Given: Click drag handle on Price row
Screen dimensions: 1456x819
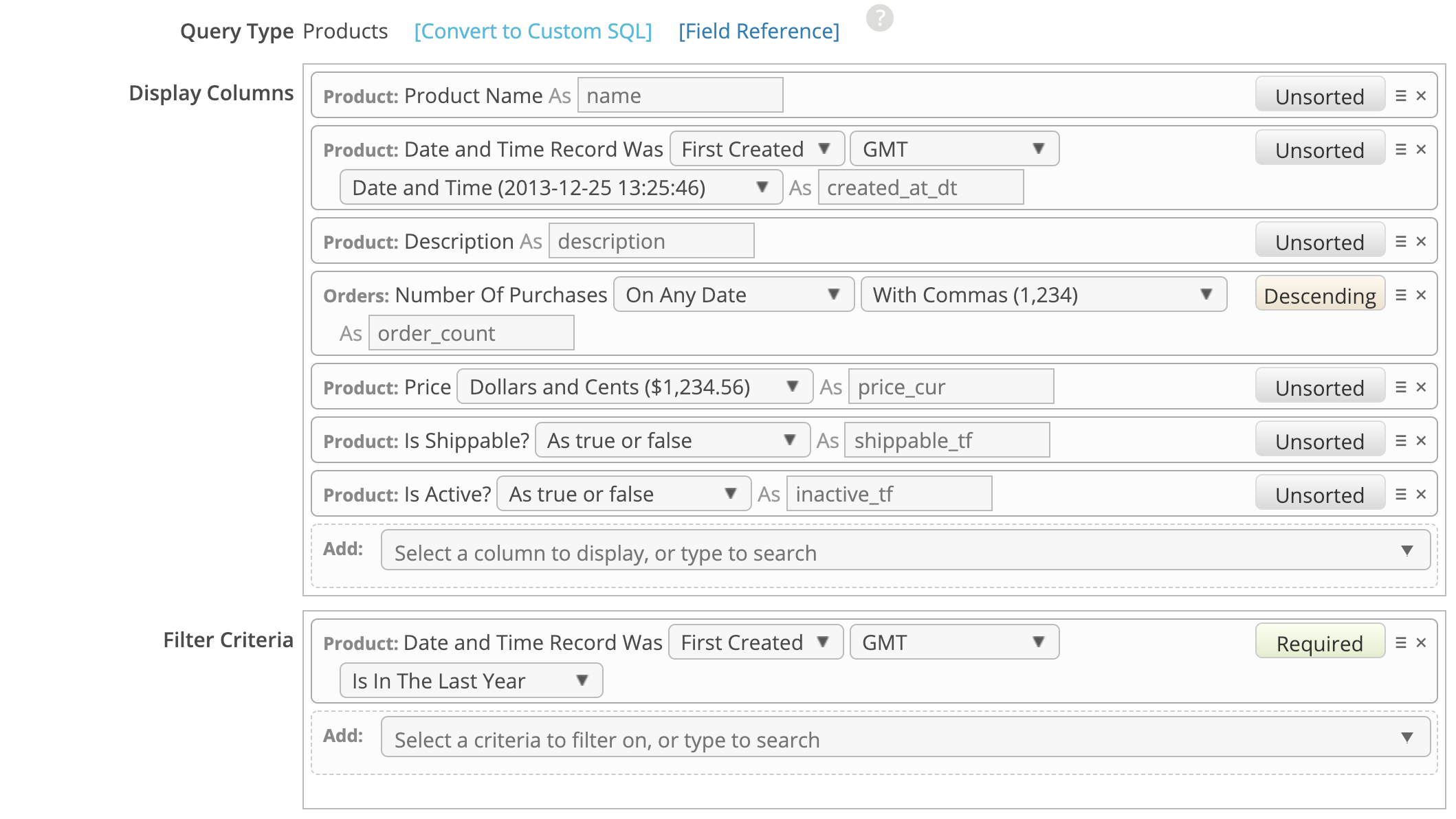Looking at the screenshot, I should pos(1401,387).
